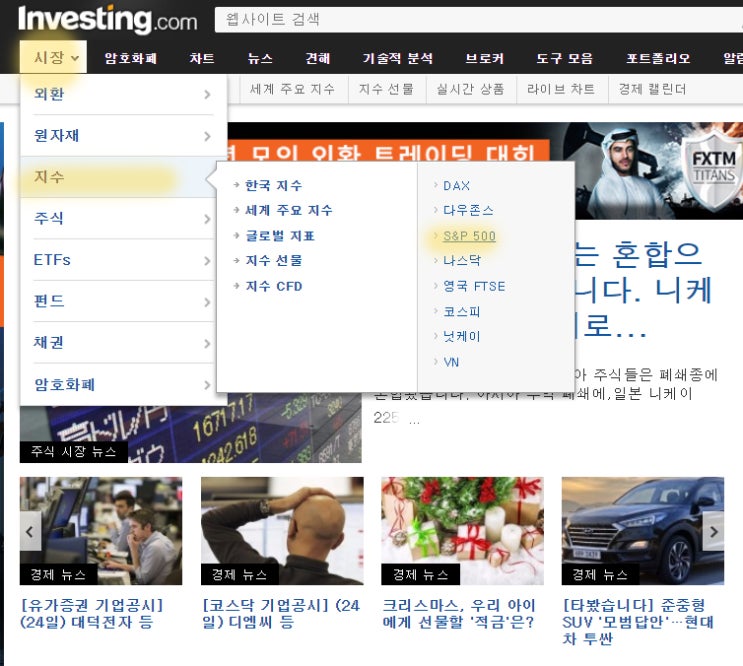Read the 준중형 SUV article headline

[x=638, y=621]
